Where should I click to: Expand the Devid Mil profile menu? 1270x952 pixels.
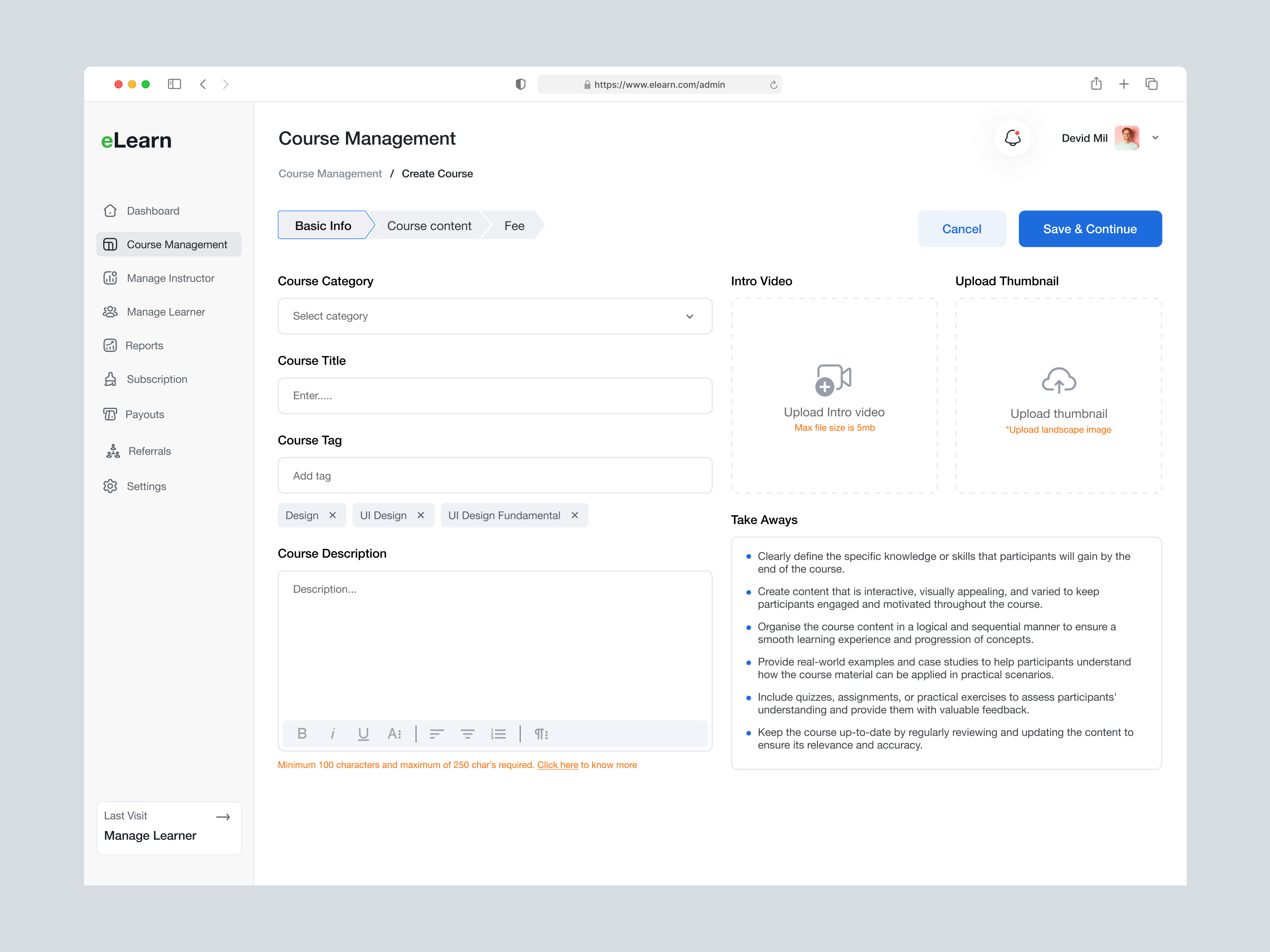1155,138
